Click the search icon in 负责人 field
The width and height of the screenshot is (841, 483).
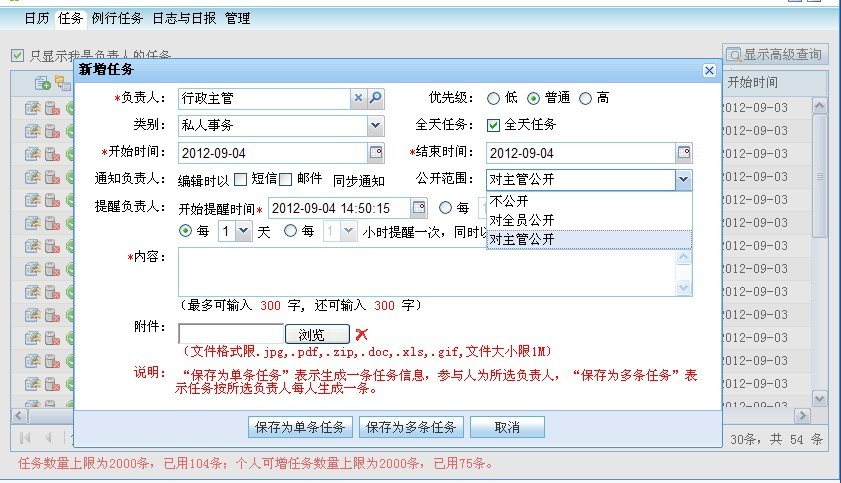point(376,98)
